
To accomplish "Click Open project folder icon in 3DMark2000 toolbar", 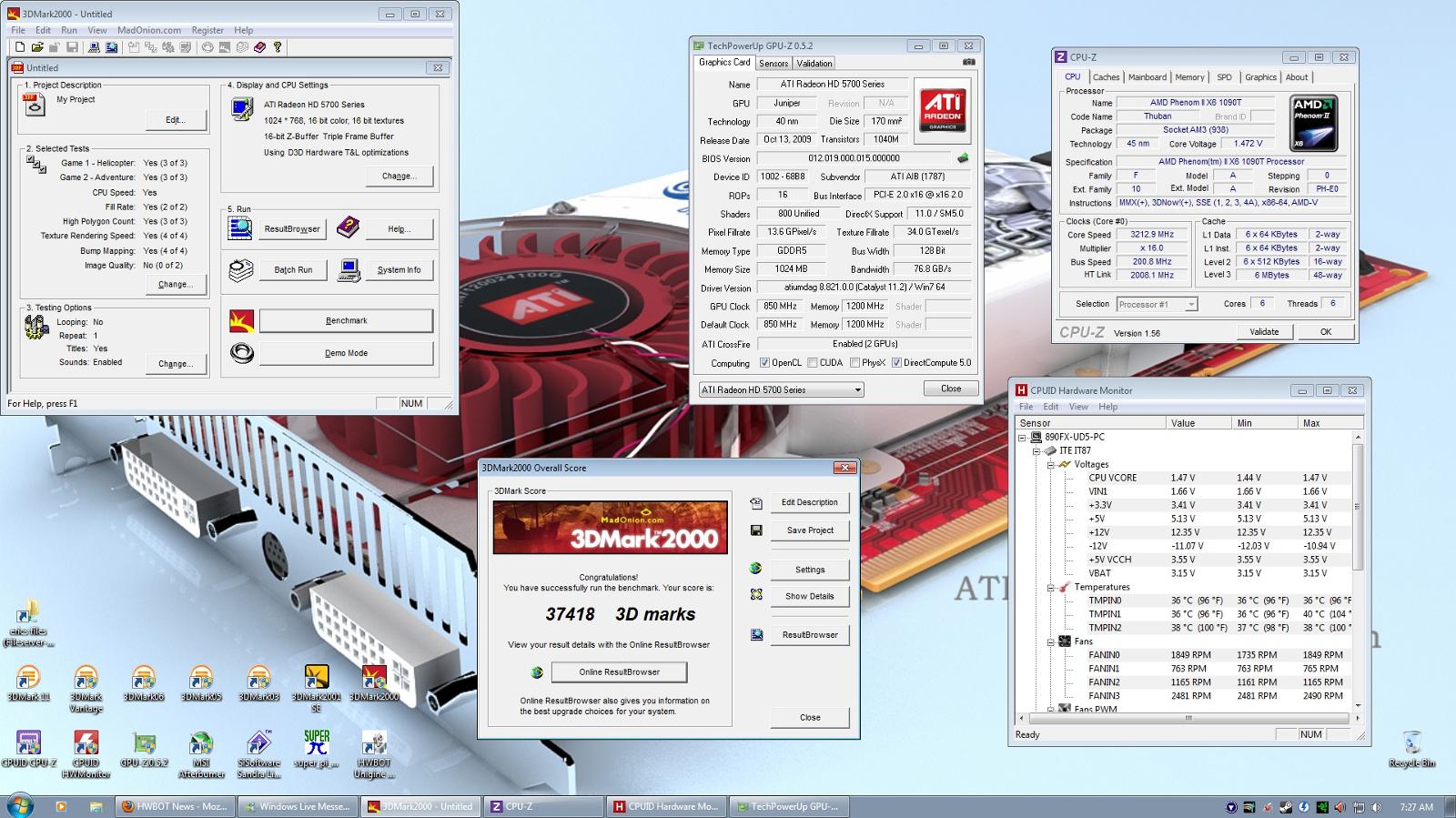I will click(37, 47).
